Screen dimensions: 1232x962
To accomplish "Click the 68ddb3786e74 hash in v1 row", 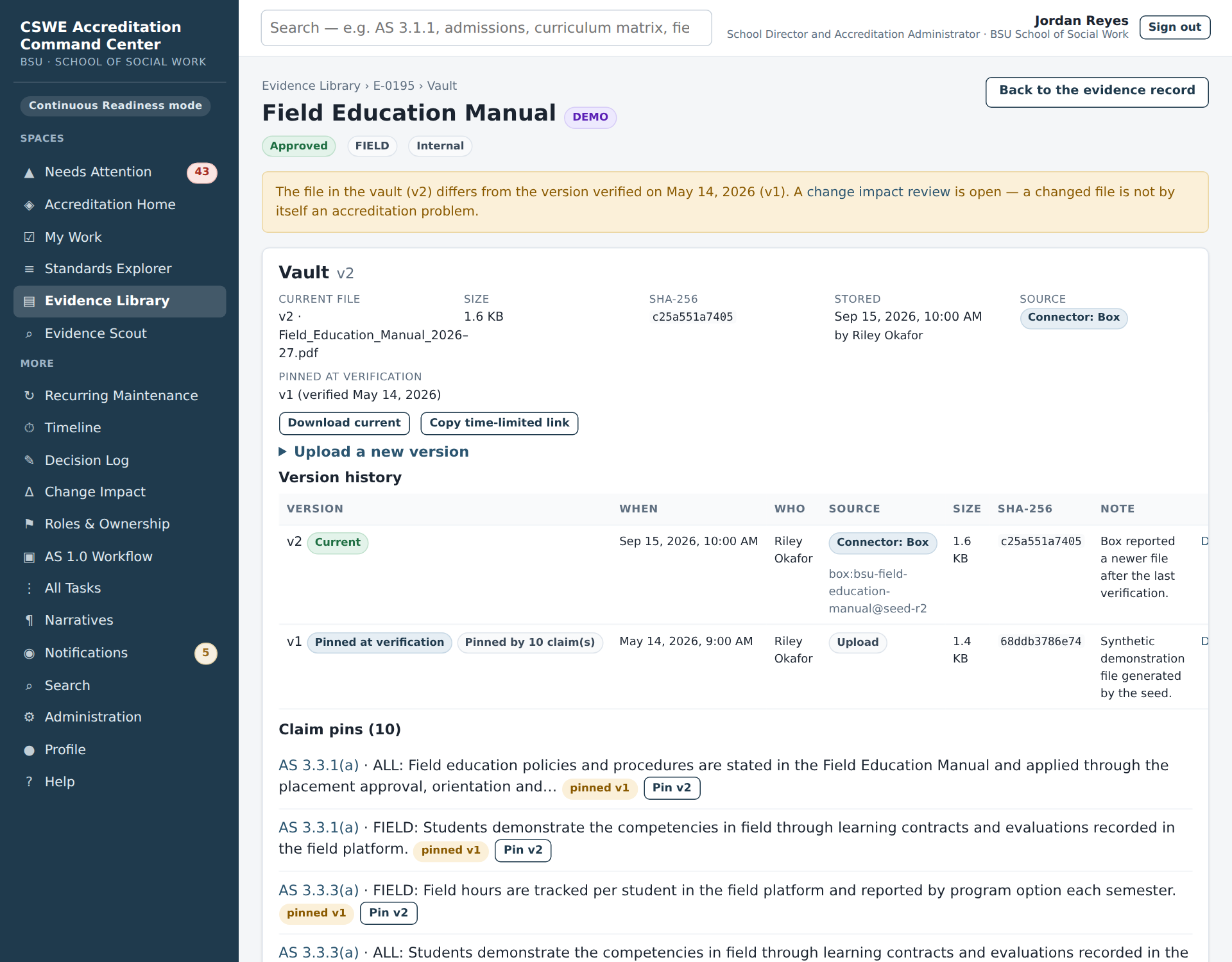I will click(x=1041, y=641).
